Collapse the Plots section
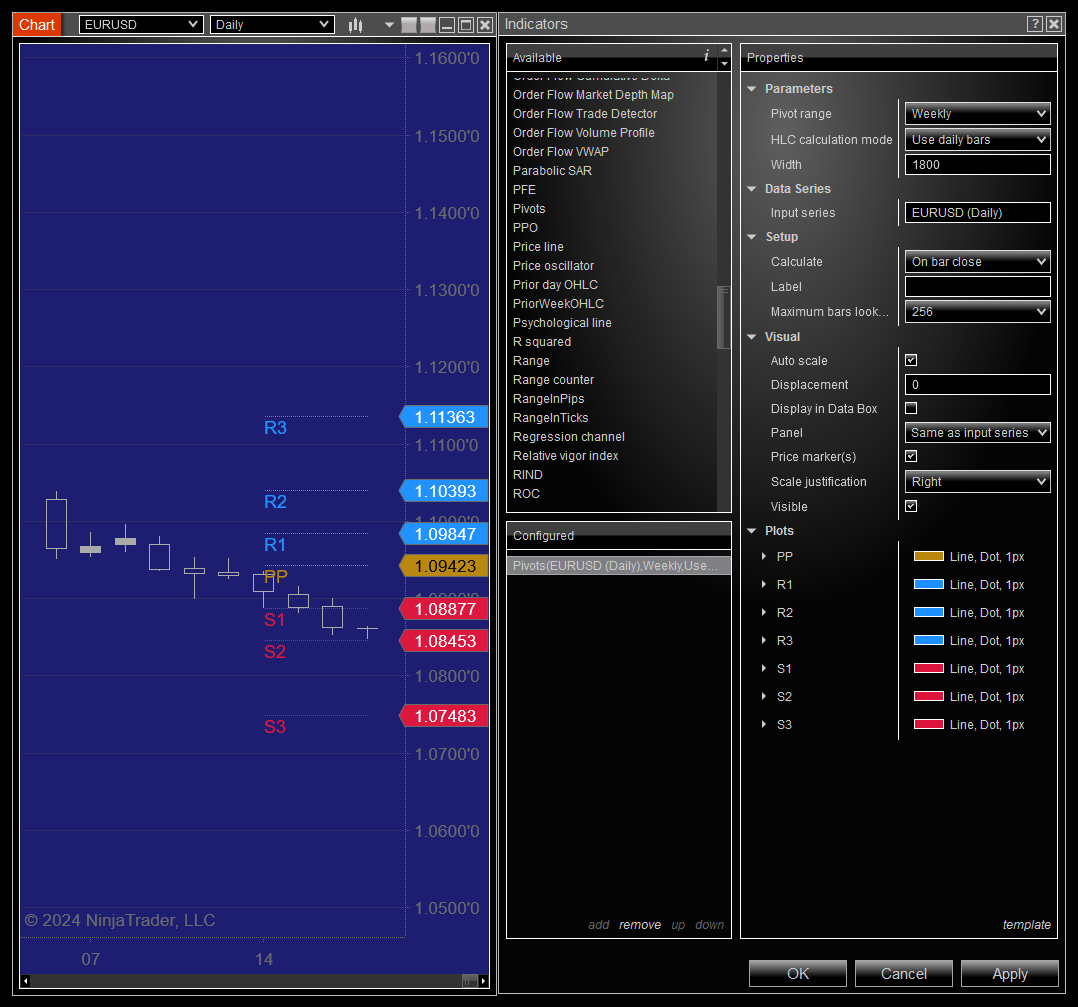 (751, 531)
